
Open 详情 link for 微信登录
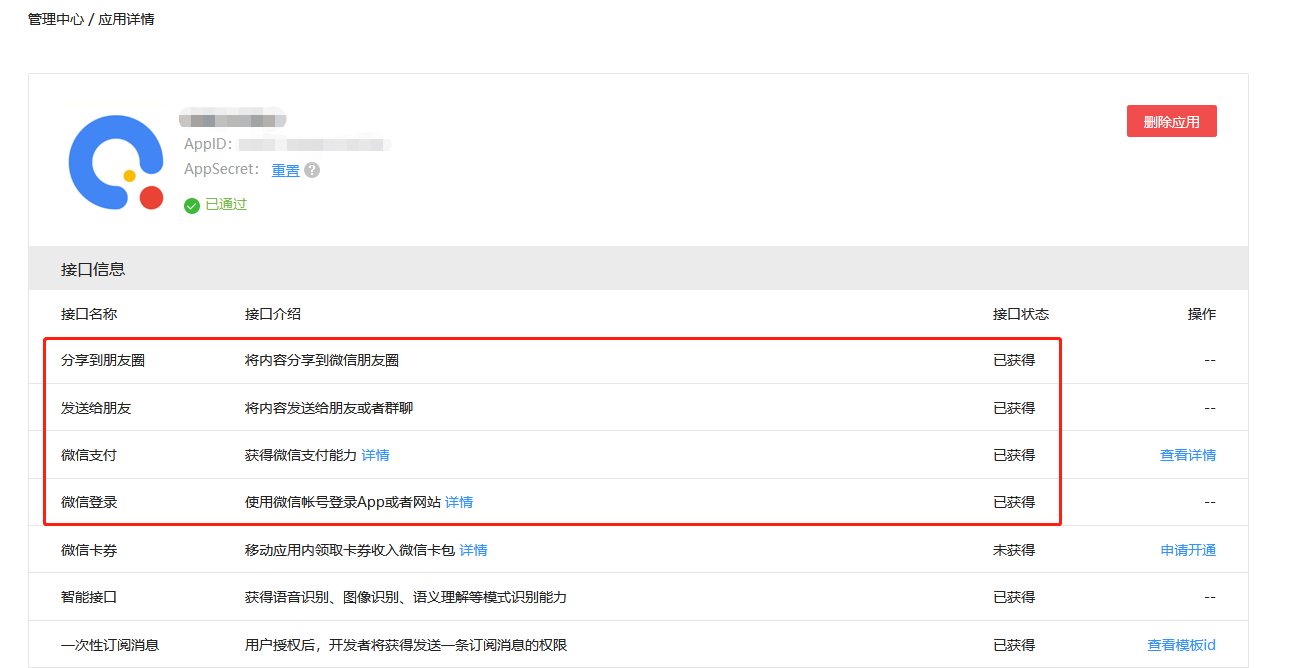coord(459,502)
